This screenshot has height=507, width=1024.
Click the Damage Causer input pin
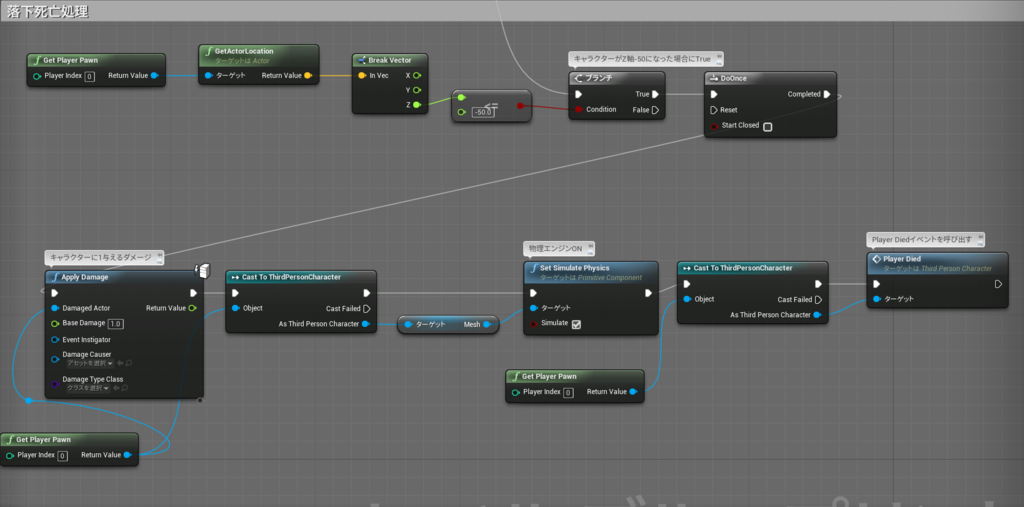pyautogui.click(x=55, y=359)
